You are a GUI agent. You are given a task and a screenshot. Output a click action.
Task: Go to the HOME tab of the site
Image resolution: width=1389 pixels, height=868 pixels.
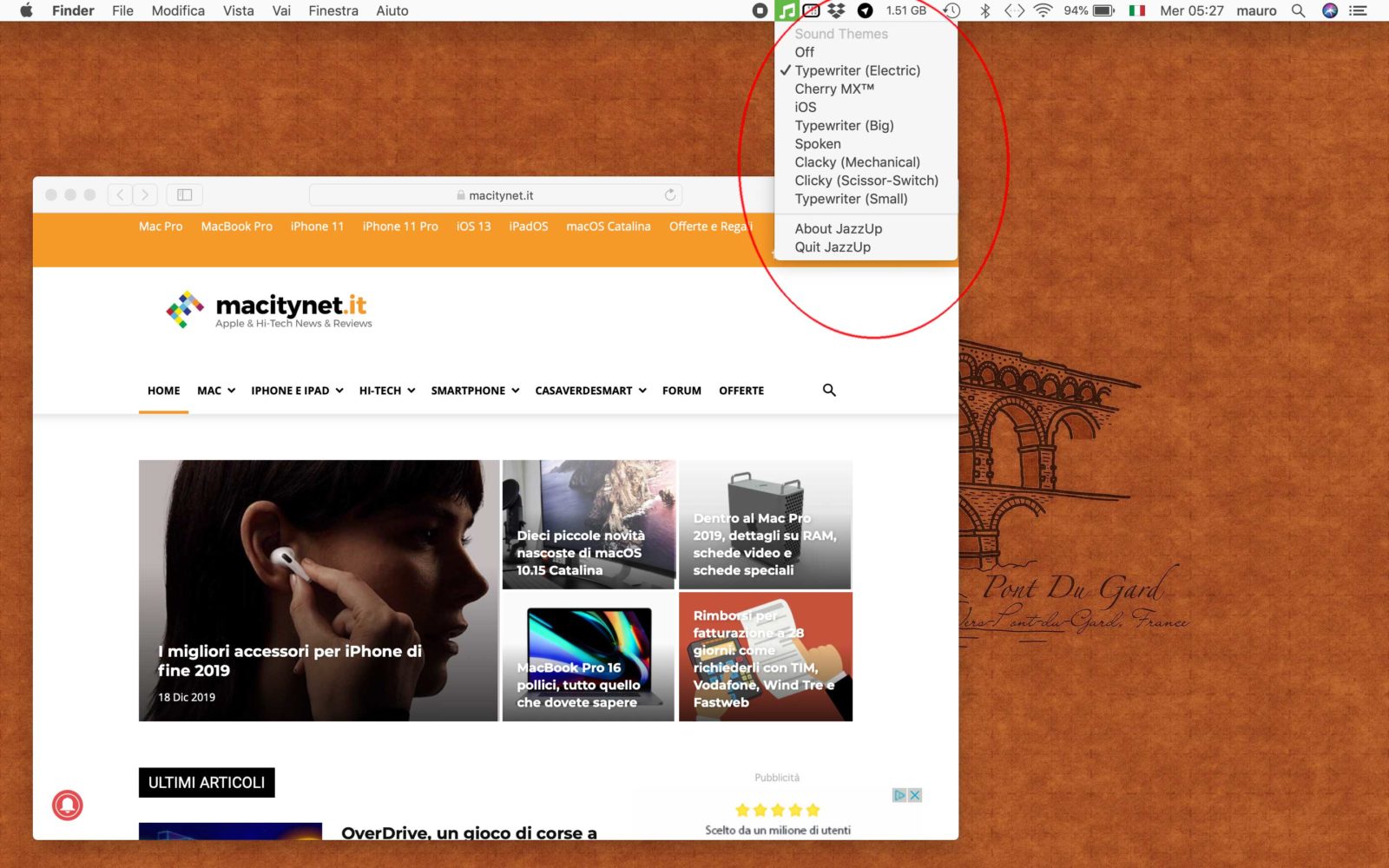point(163,391)
